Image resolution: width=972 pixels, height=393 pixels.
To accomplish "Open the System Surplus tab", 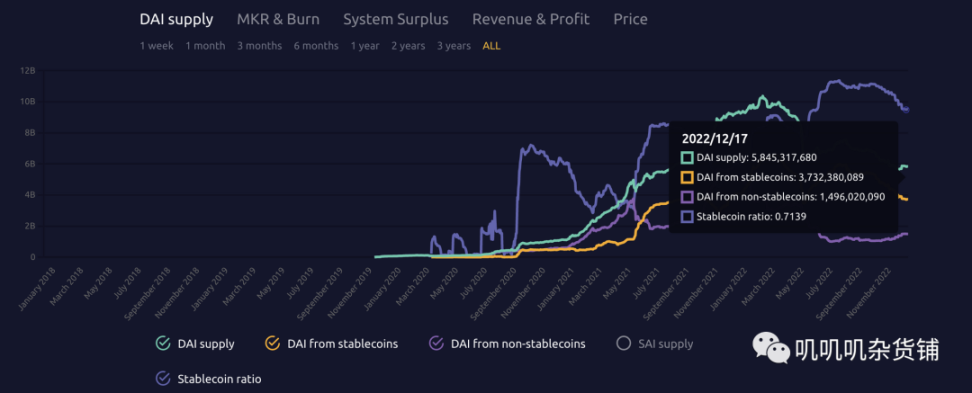I will tap(395, 19).
